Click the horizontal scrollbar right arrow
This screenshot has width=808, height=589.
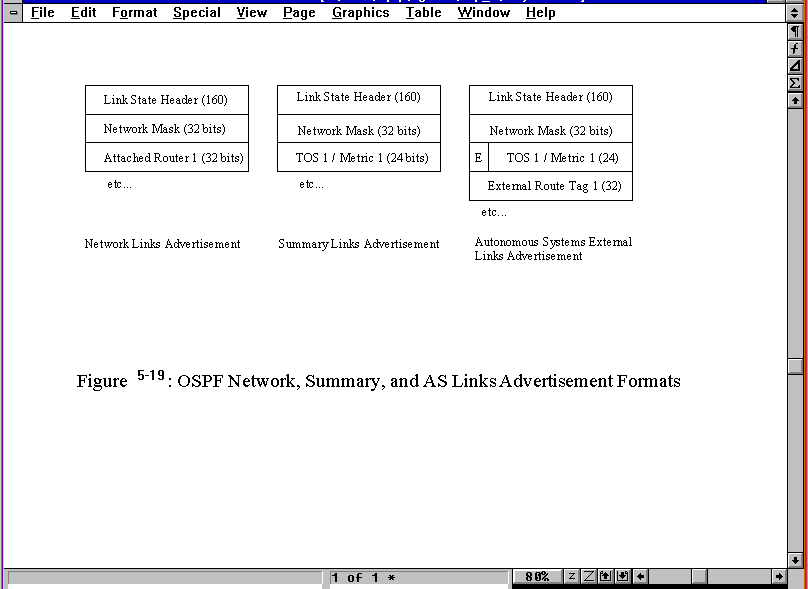pyautogui.click(x=779, y=577)
